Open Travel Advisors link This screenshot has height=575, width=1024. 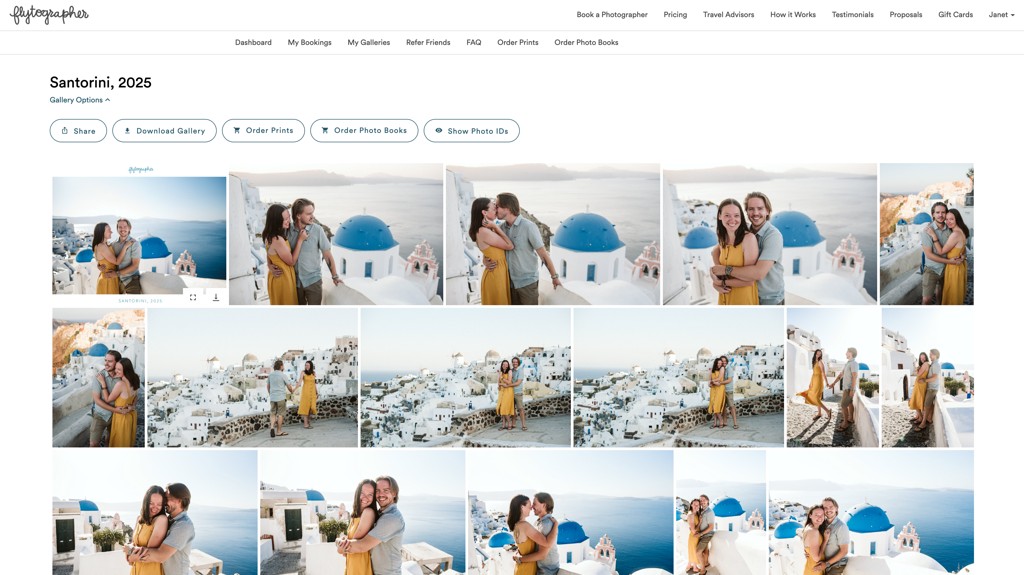coord(728,14)
